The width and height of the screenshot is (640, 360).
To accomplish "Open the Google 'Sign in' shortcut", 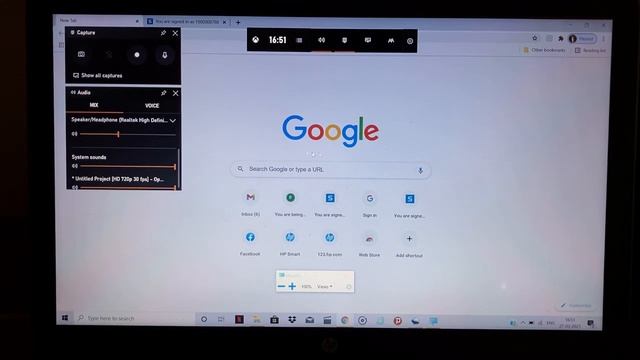I will click(x=370, y=204).
